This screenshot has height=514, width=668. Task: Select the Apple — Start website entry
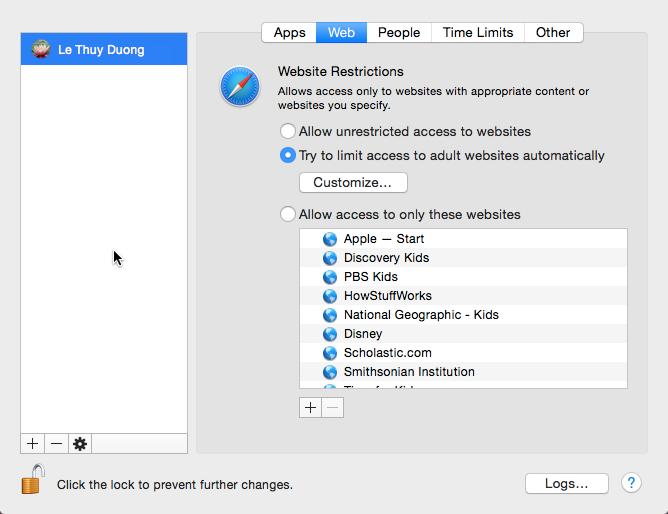(463, 239)
